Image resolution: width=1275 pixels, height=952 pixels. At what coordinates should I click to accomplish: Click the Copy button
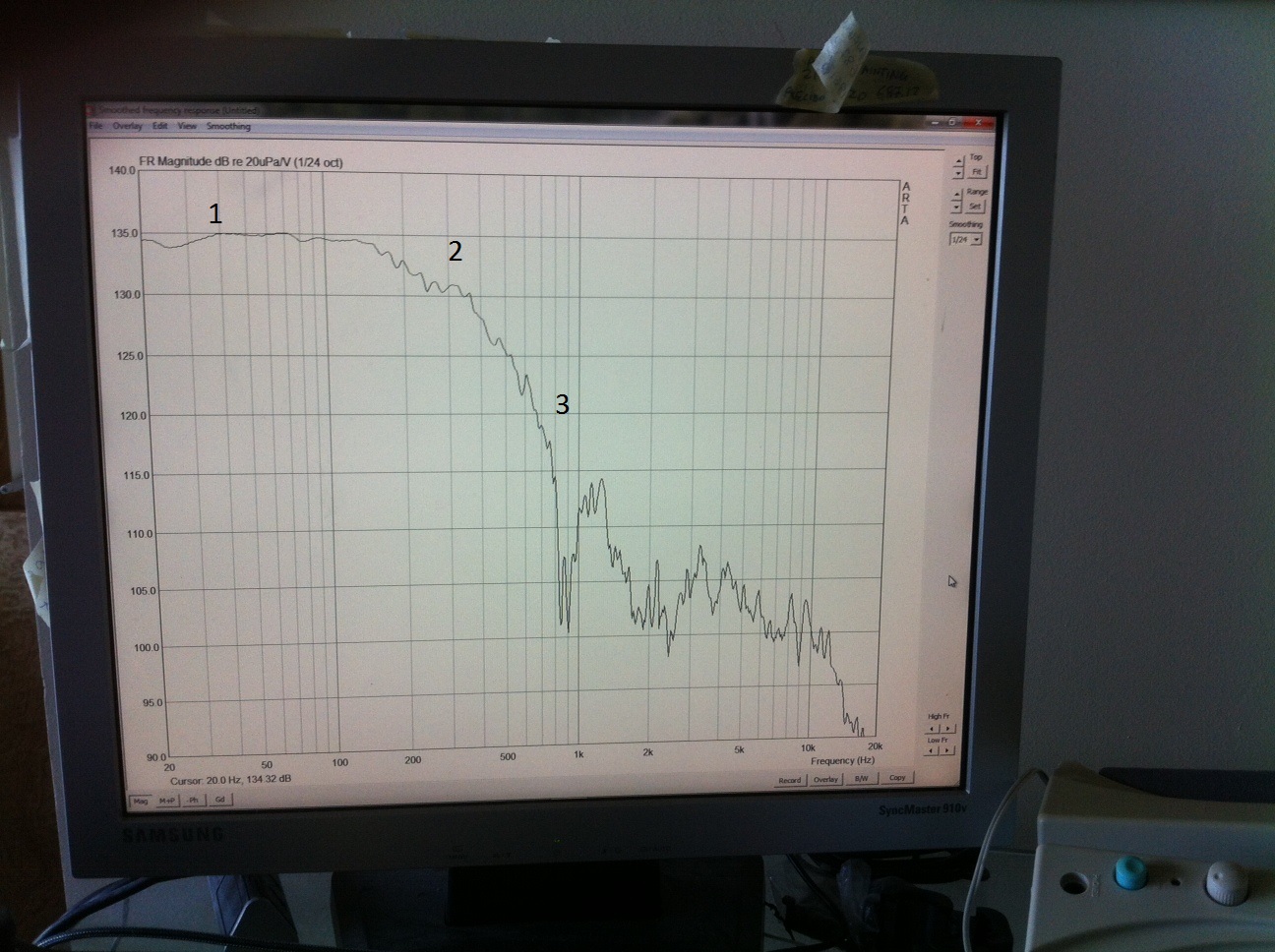point(897,777)
